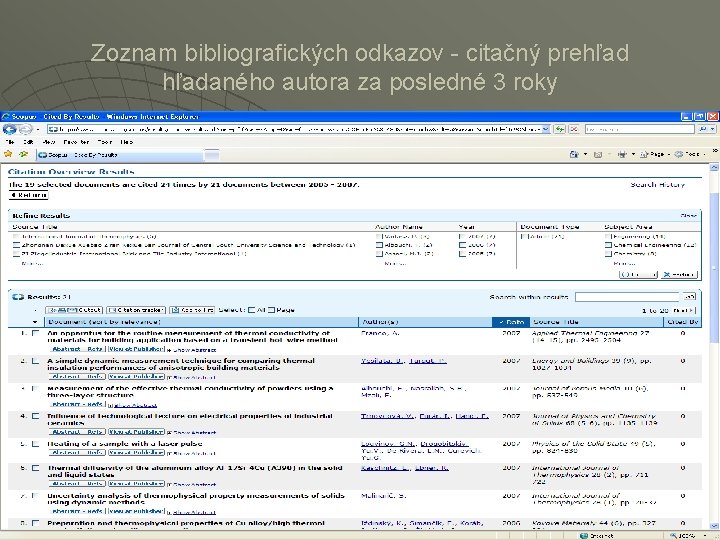This screenshot has height=540, width=720.
Task: Open the Edit menu
Action: click(x=28, y=142)
